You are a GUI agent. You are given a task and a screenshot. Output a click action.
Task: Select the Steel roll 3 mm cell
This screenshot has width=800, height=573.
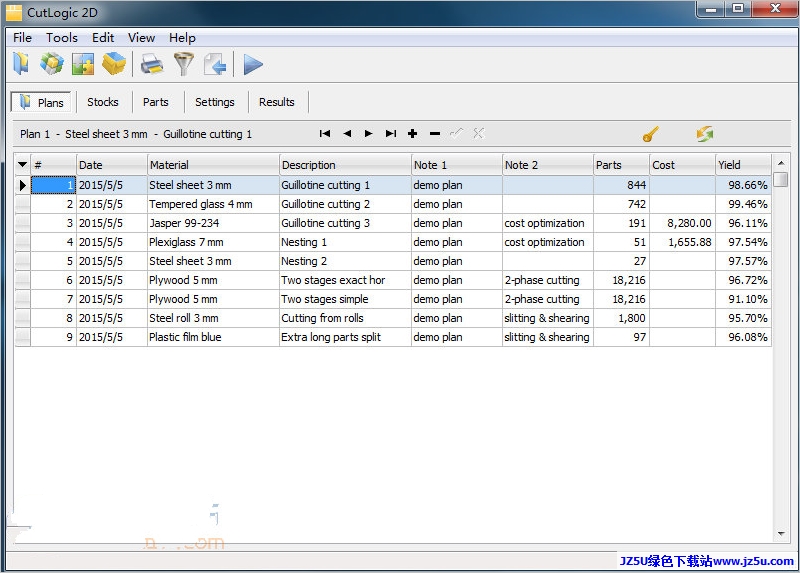coord(213,318)
